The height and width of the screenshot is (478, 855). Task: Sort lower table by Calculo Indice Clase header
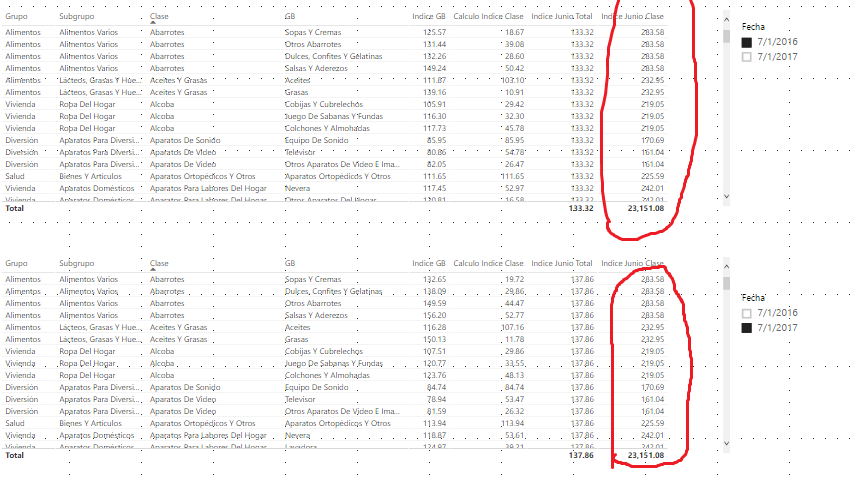(488, 263)
